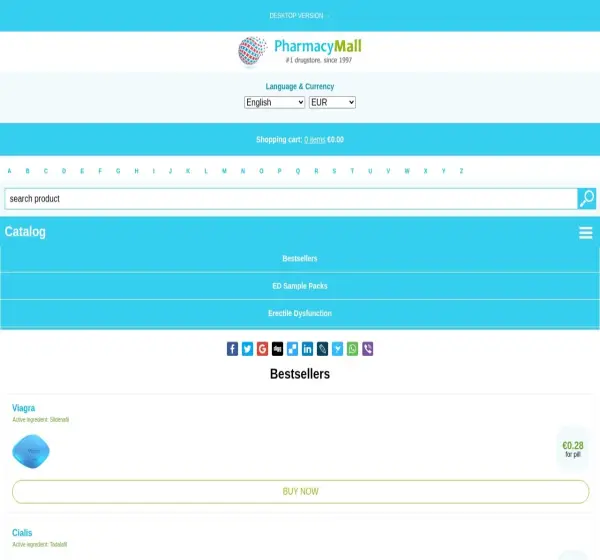This screenshot has height=560, width=600.
Task: Share page via Viber
Action: [x=367, y=349]
